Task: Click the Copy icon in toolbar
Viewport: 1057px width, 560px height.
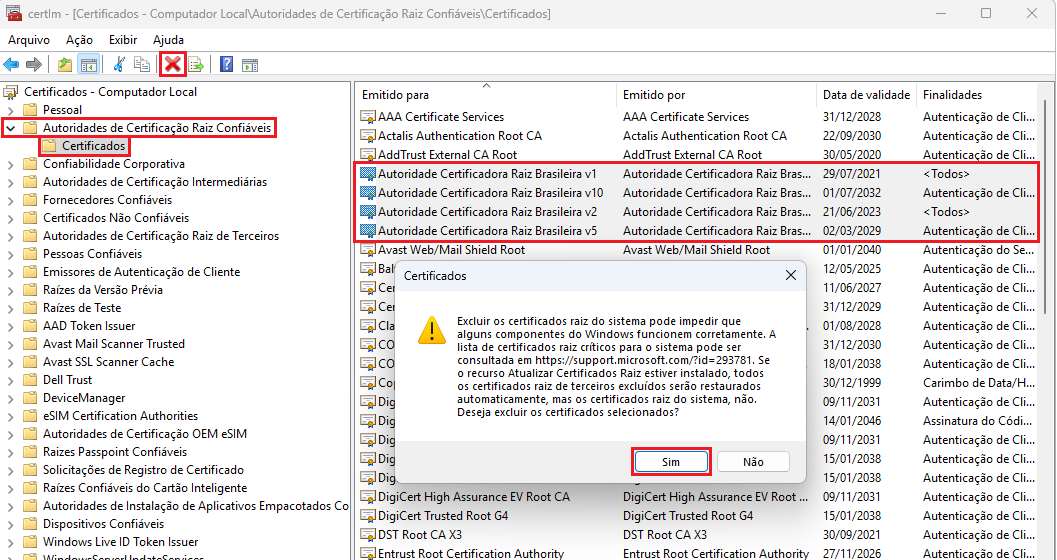Action: coord(142,65)
